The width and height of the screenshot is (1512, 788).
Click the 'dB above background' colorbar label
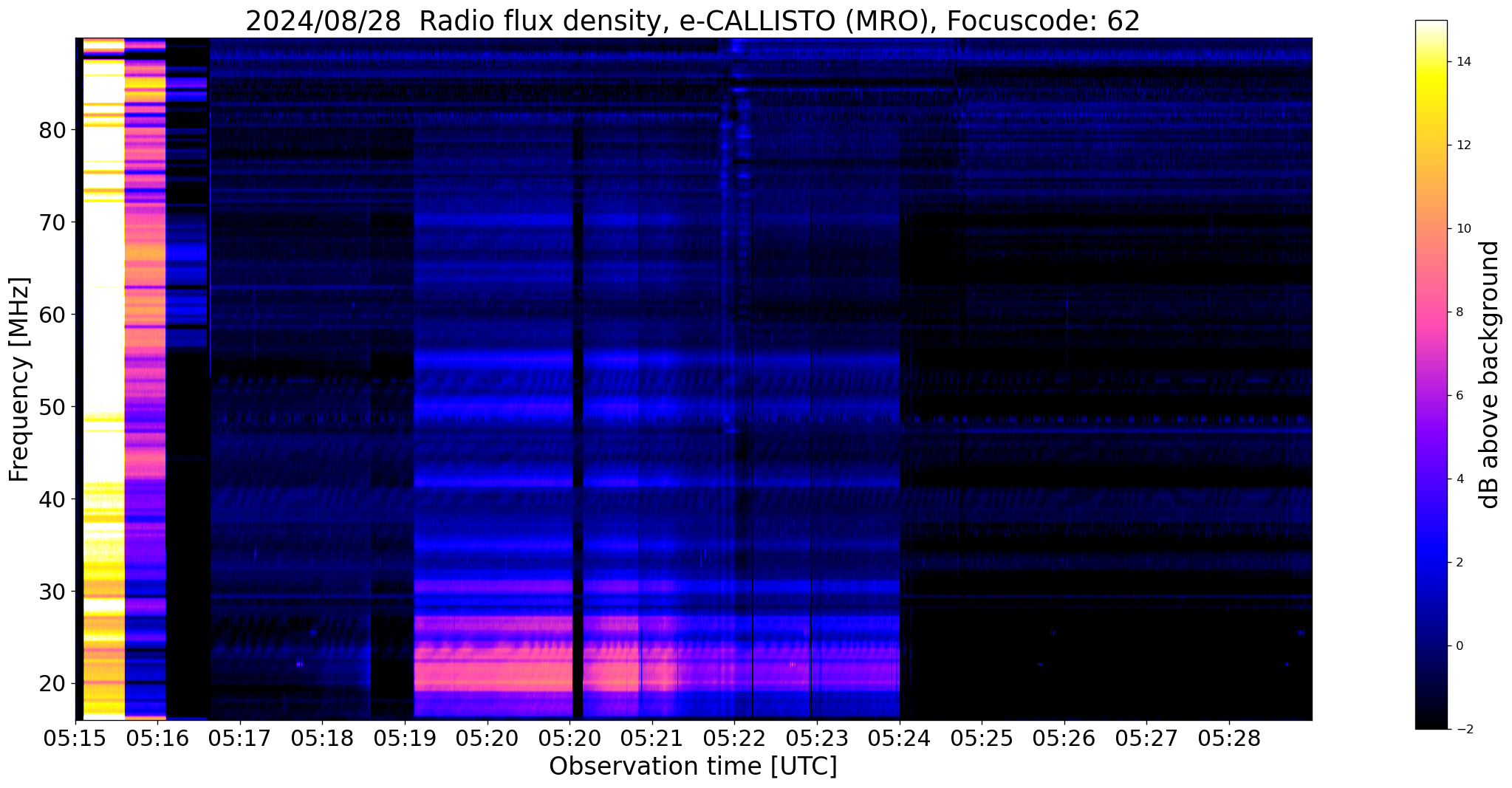pos(1490,374)
